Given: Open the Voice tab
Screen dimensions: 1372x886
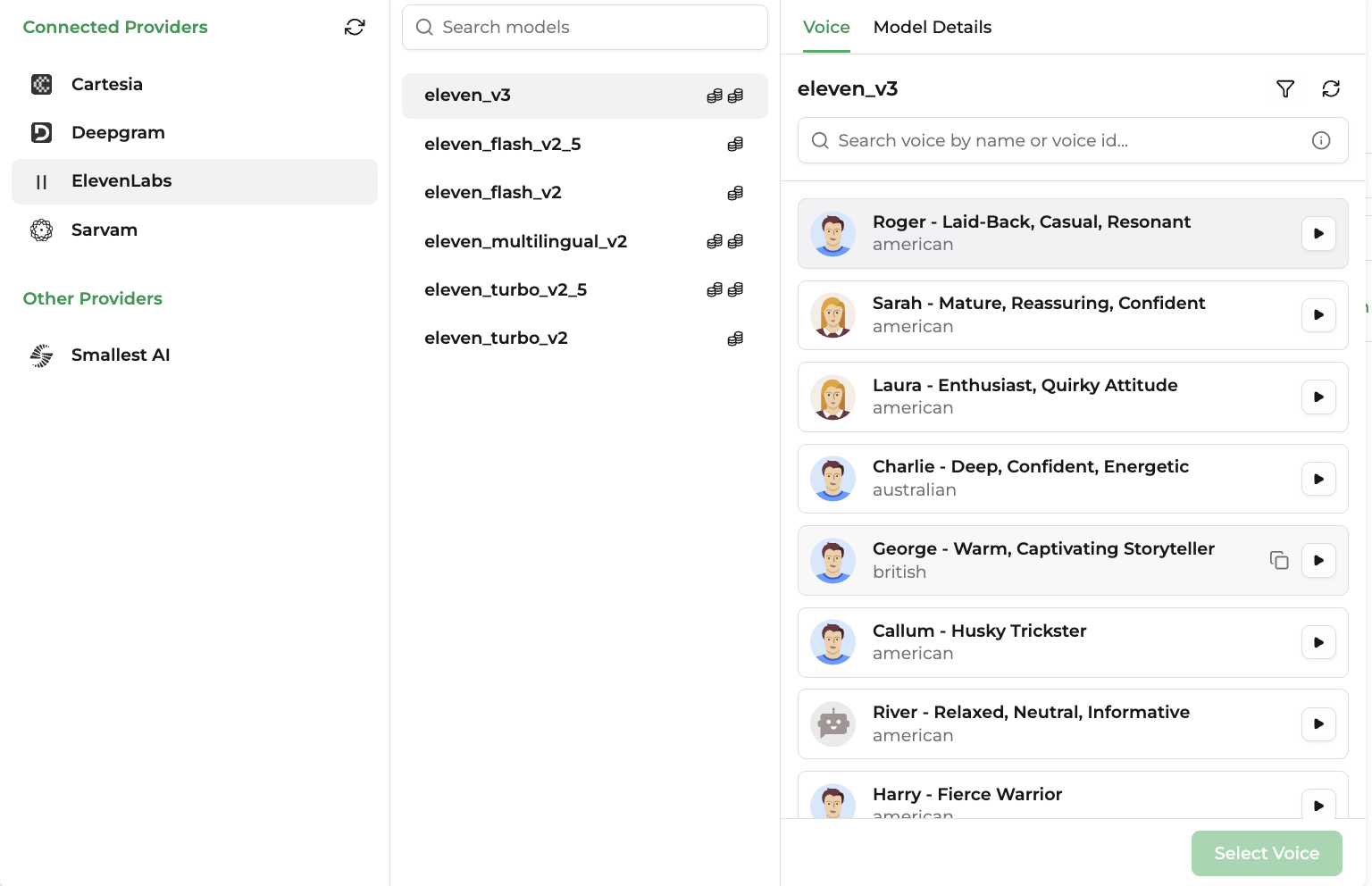Looking at the screenshot, I should (826, 27).
